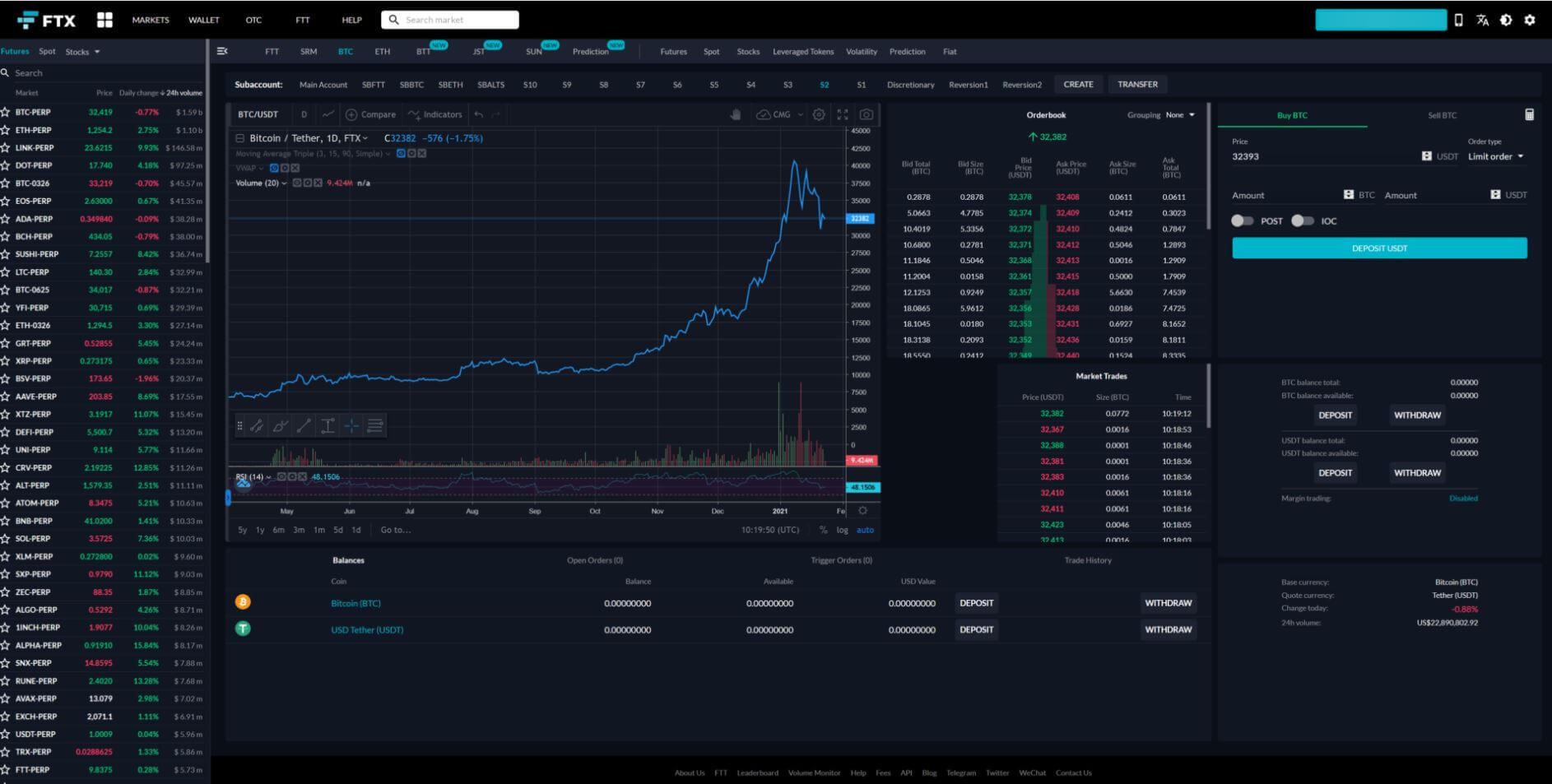The image size is (1552, 784).
Task: Withdraw from the Bitcoin (BTC) balance row
Action: 1168,603
